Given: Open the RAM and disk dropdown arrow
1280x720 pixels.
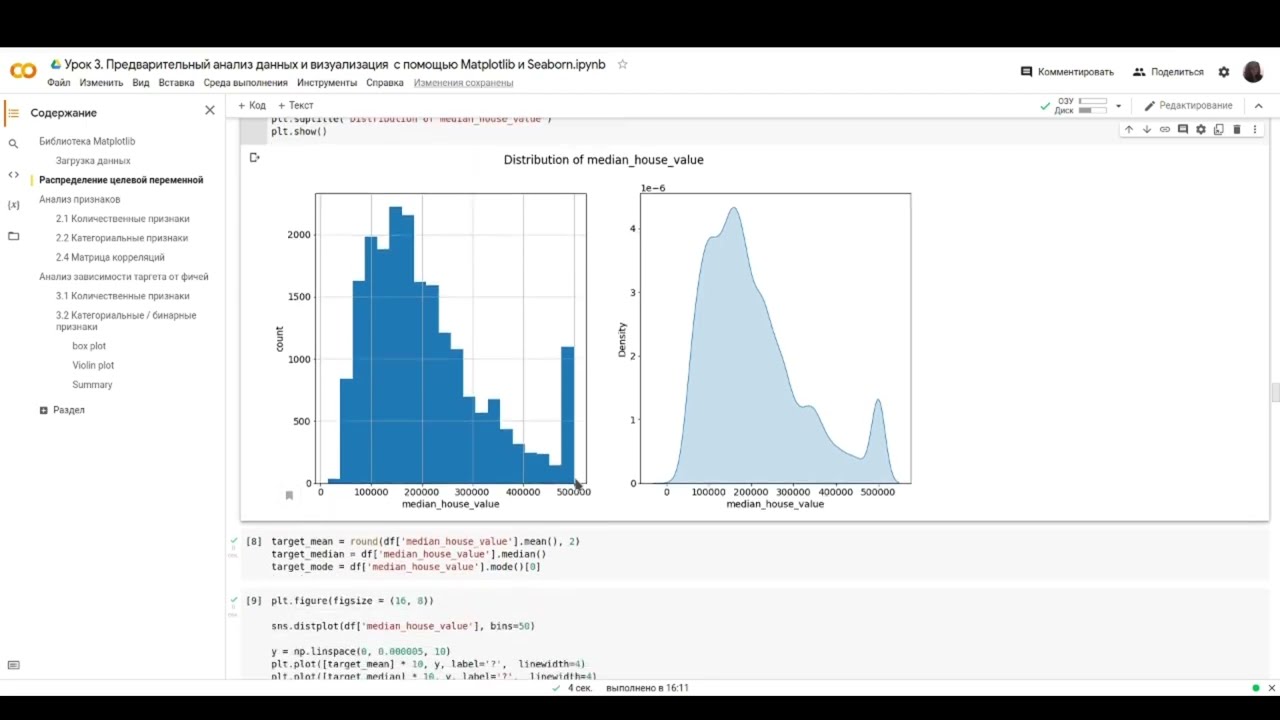Looking at the screenshot, I should [x=1118, y=106].
